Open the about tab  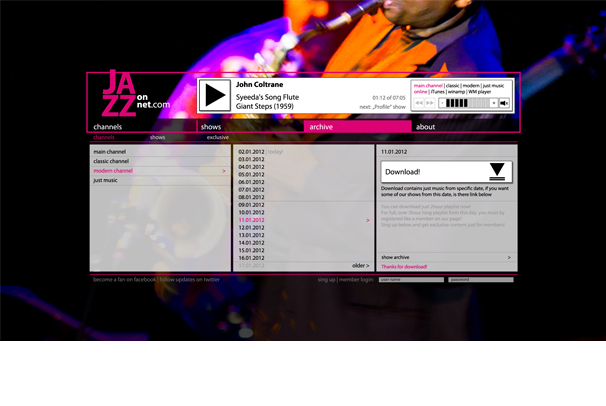tap(463, 127)
